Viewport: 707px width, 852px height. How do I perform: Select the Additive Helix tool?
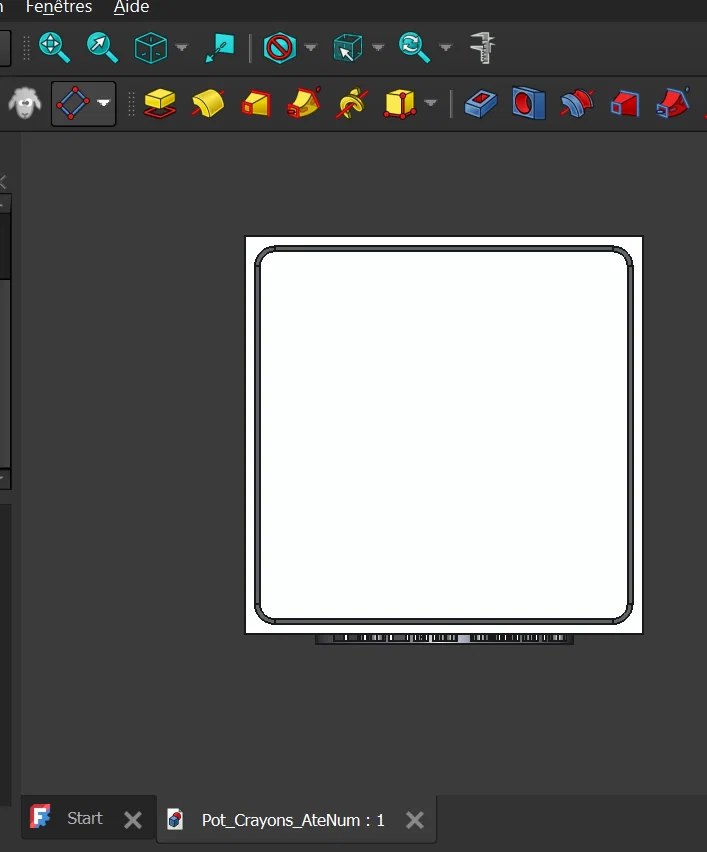(352, 103)
